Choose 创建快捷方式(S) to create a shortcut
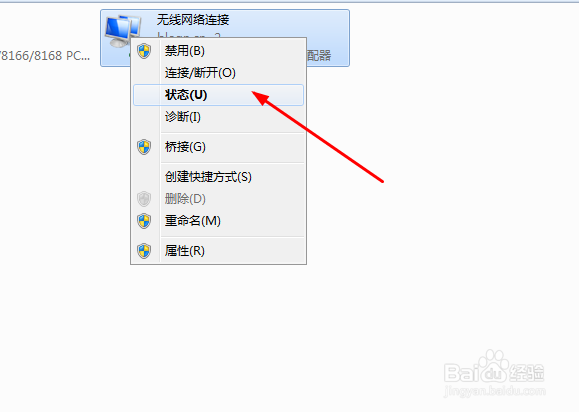Image resolution: width=579 pixels, height=412 pixels. coord(218,177)
